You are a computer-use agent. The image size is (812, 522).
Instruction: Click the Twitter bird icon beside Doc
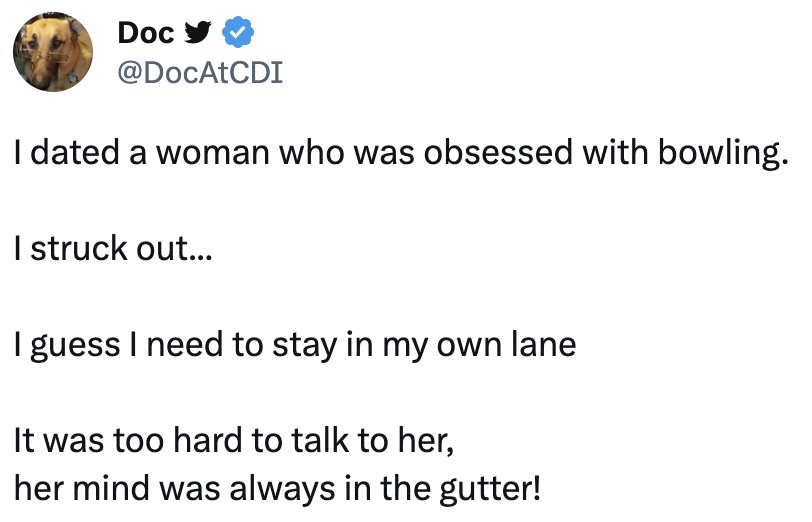click(x=198, y=32)
